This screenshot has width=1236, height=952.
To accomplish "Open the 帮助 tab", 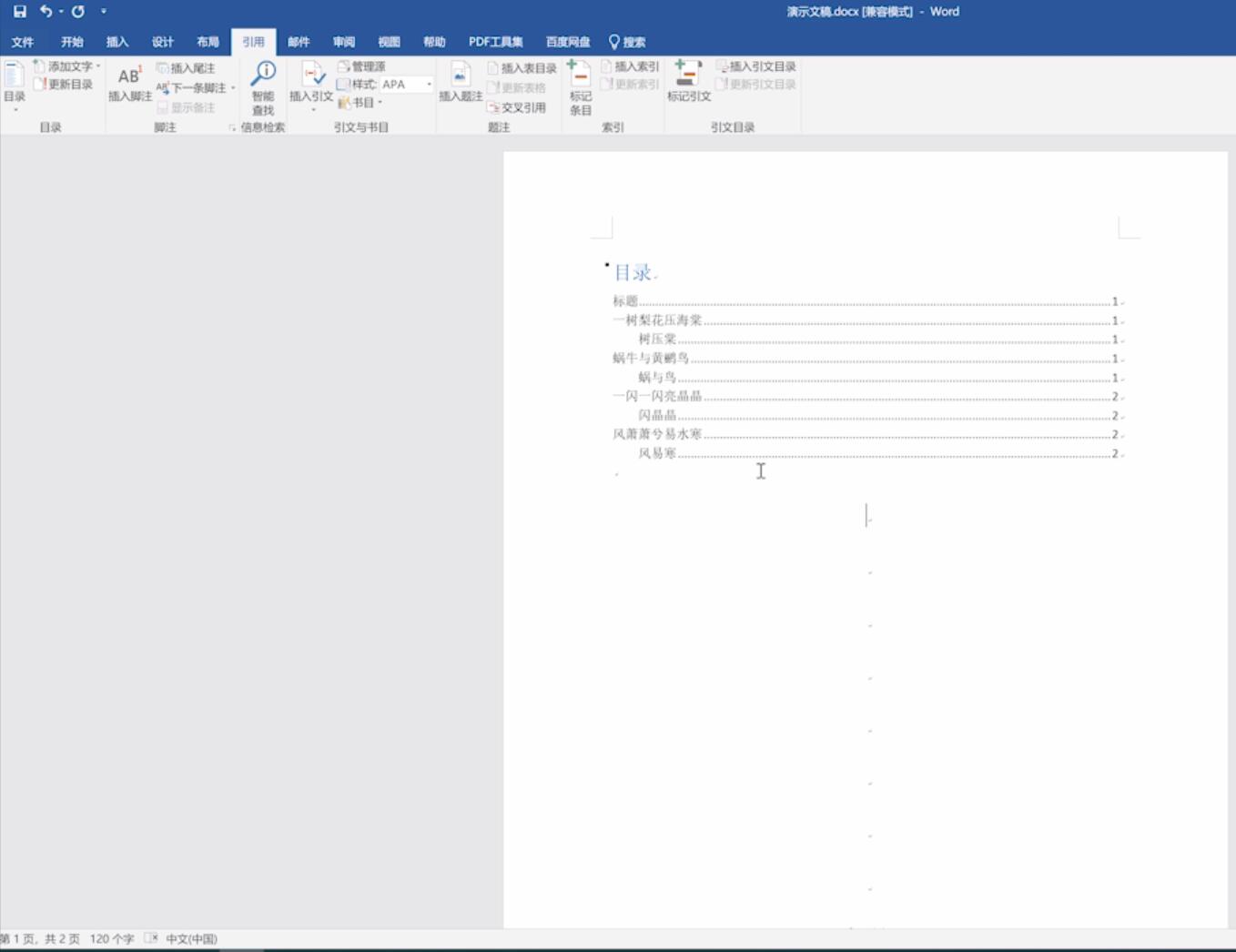I will click(434, 42).
